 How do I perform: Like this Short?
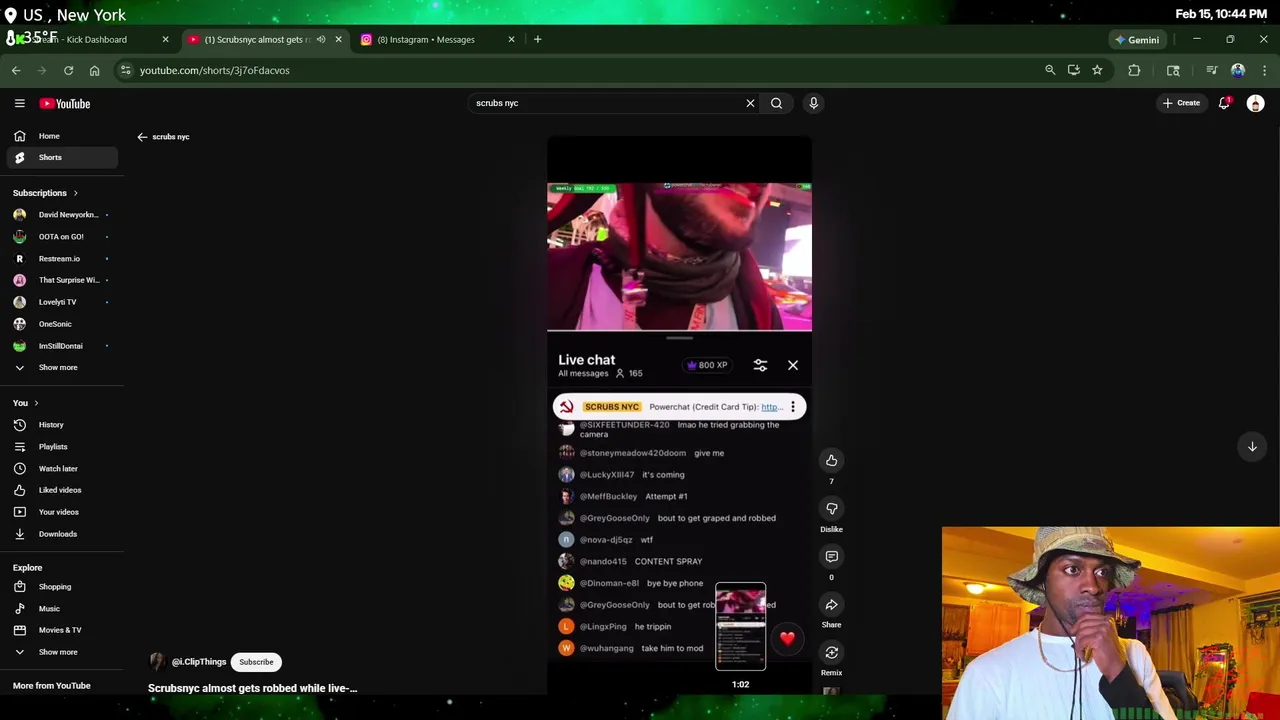831,460
